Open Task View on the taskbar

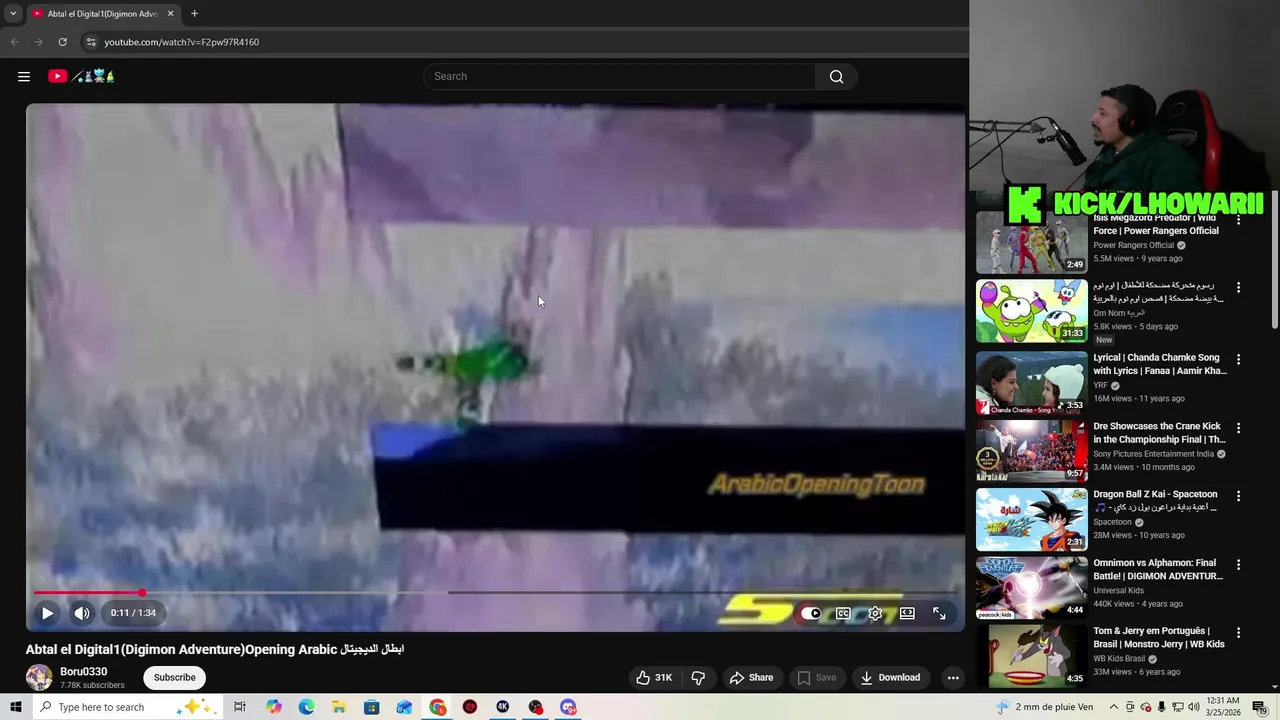240,707
